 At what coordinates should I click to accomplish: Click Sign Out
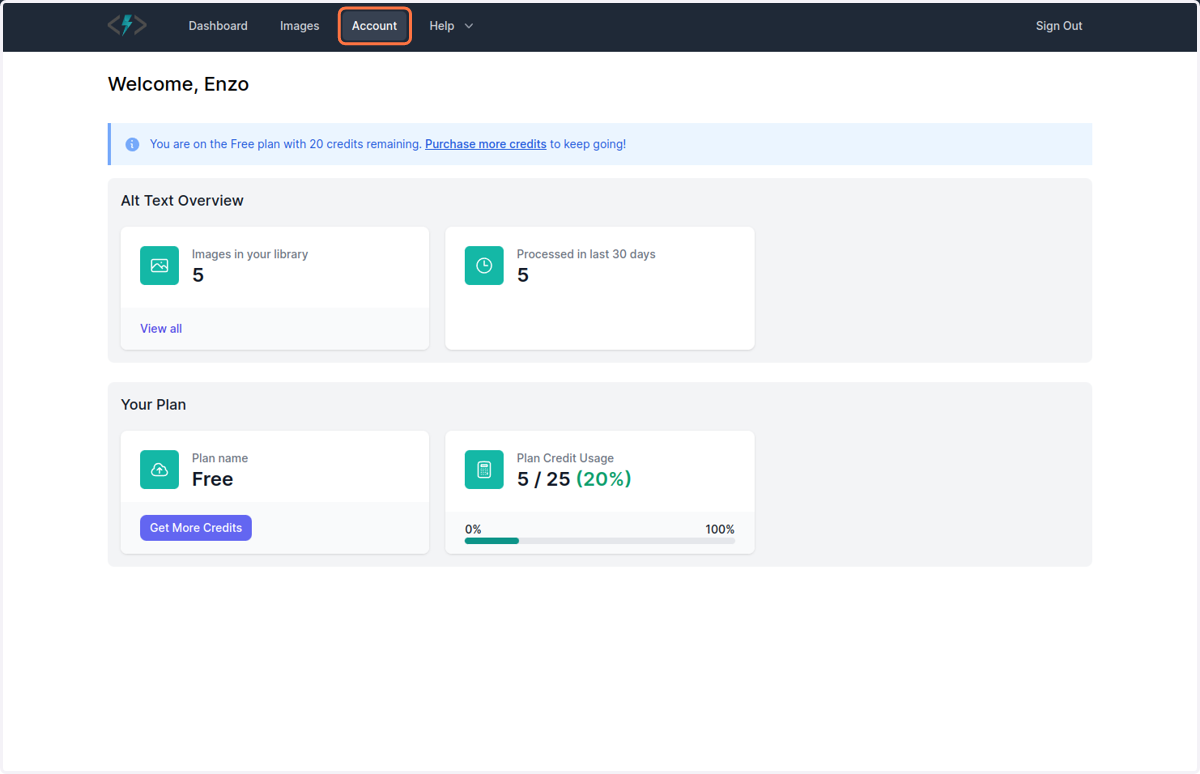(1059, 26)
